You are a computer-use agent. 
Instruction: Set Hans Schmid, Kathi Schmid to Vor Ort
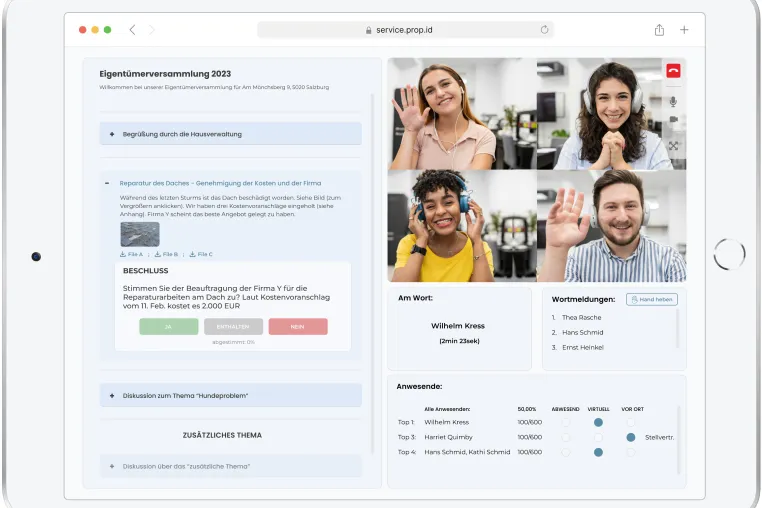tap(631, 452)
